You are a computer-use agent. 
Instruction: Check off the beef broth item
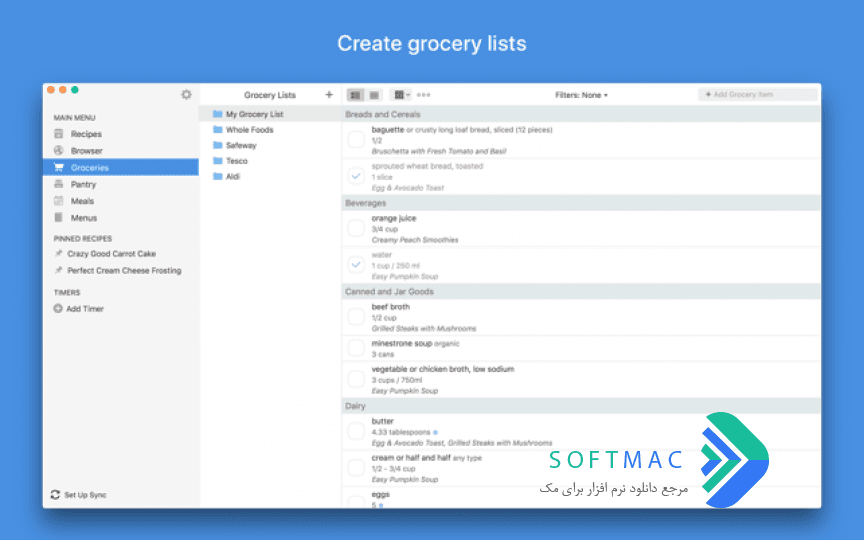coord(356,317)
